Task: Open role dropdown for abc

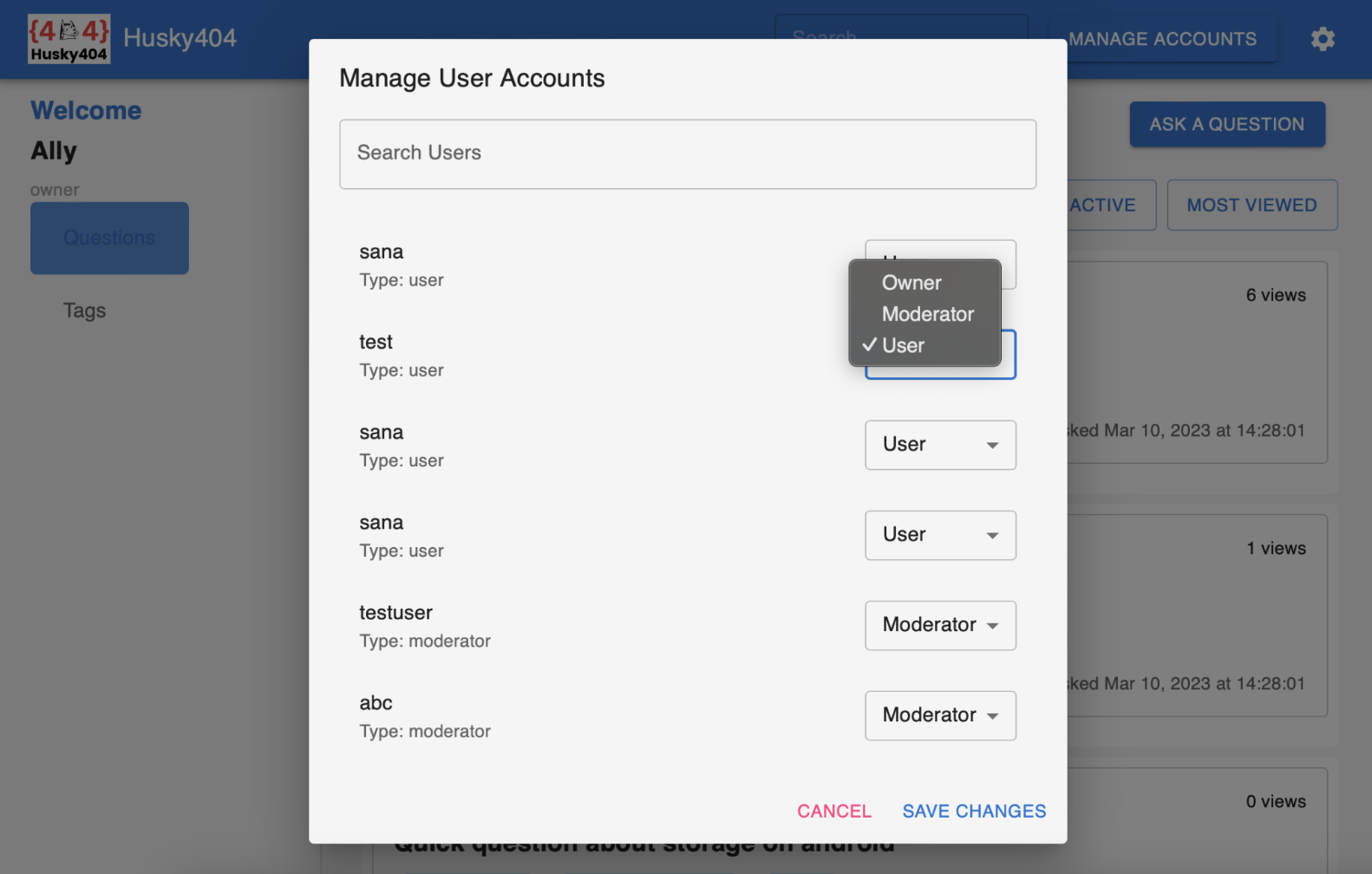Action: point(940,715)
